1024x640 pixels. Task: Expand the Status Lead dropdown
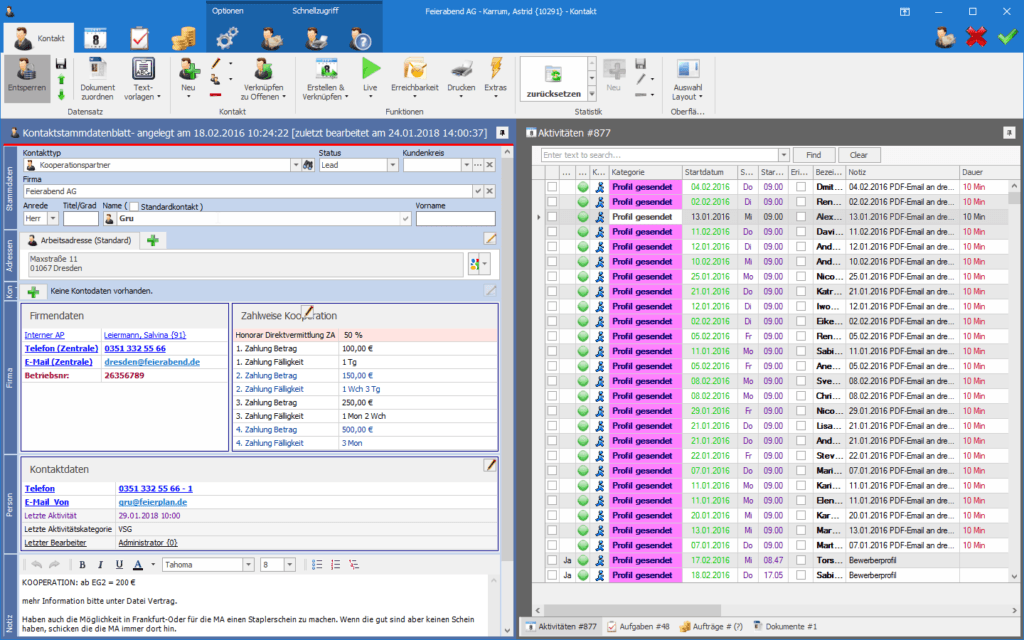pos(393,165)
